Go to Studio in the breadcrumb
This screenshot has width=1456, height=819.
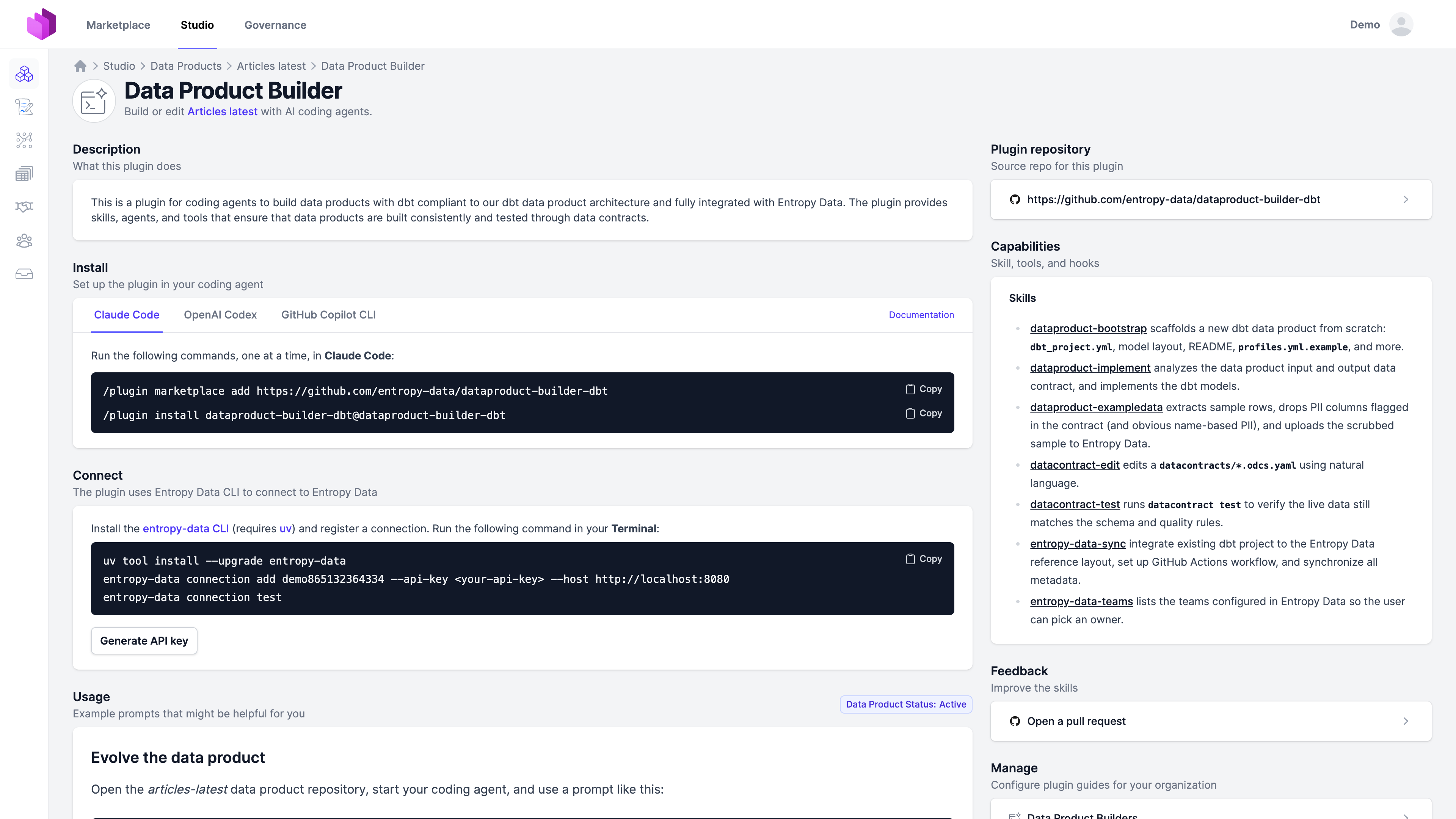coord(119,66)
